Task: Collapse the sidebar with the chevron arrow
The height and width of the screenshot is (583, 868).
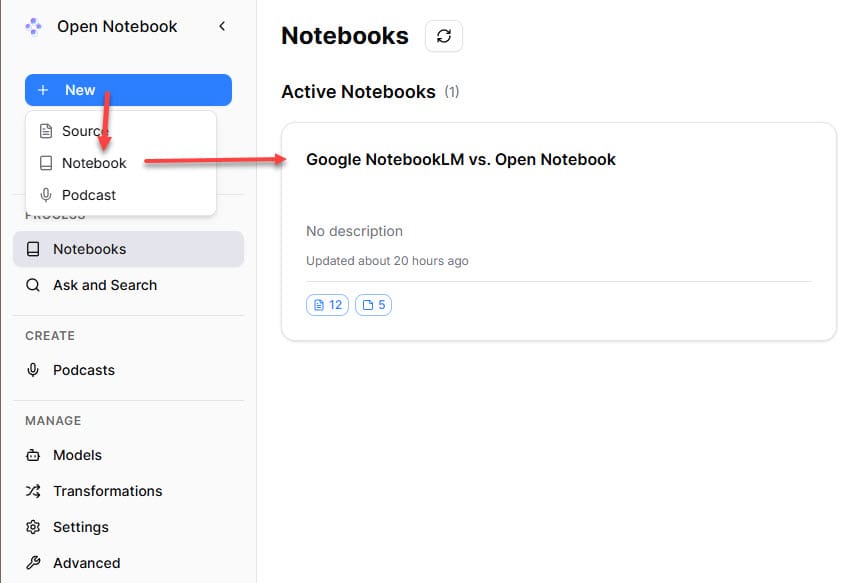Action: coord(222,27)
